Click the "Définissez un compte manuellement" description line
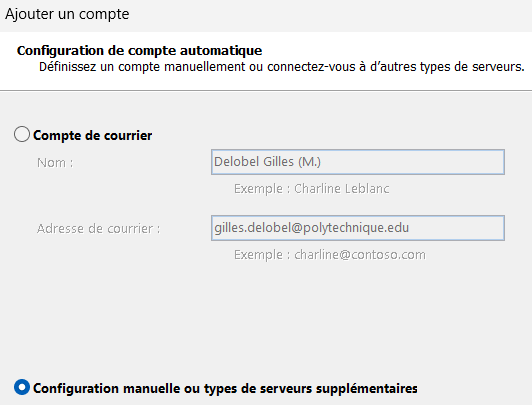This screenshot has height=405, width=532. tap(282, 67)
